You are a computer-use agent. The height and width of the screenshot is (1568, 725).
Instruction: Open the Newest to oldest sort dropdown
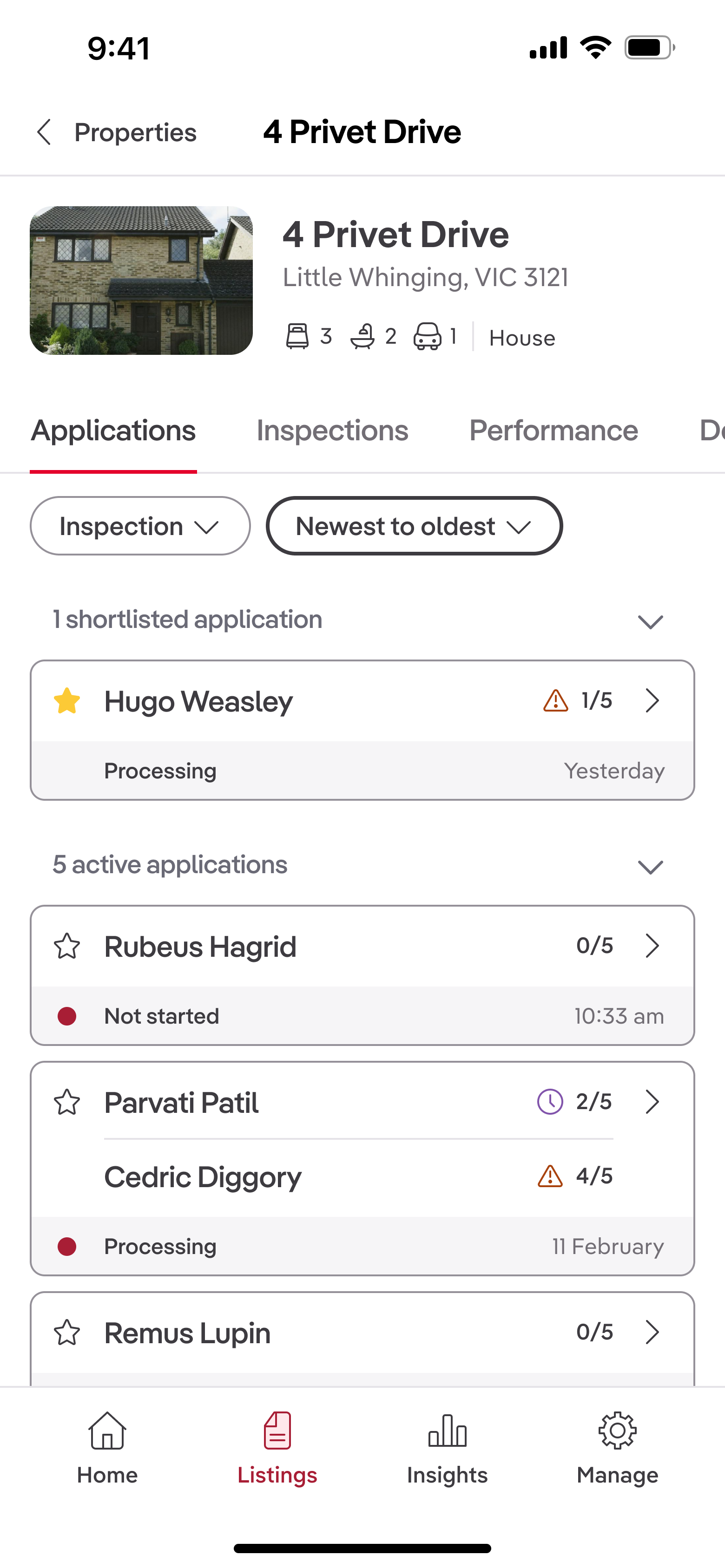point(413,526)
